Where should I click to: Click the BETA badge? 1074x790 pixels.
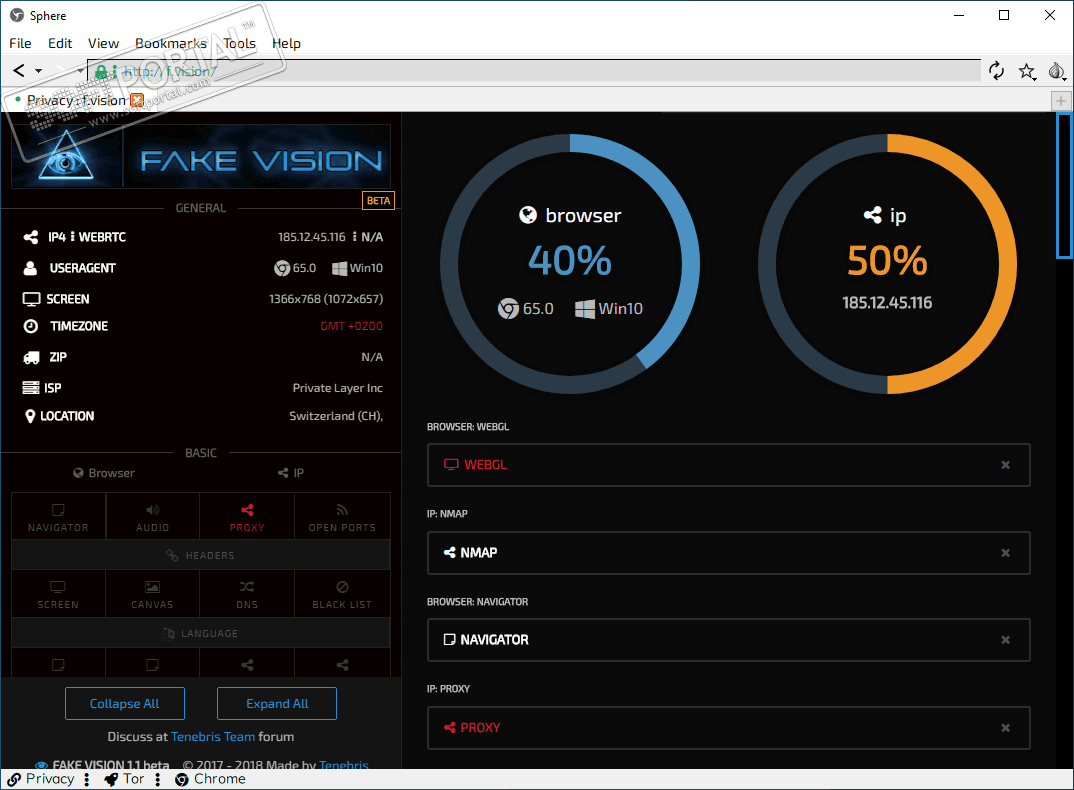coord(378,201)
